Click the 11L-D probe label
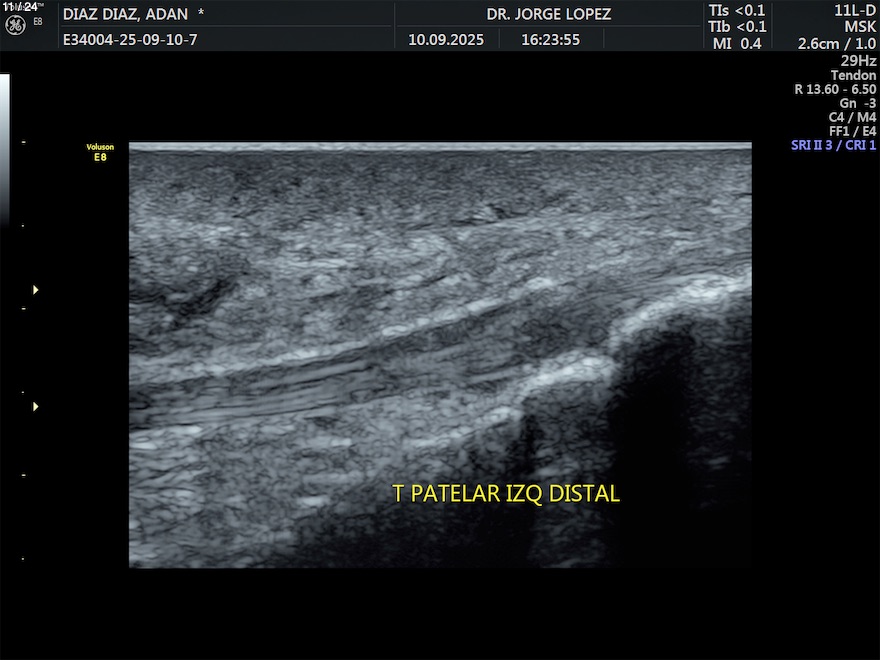Viewport: 880px width, 660px height. coord(854,11)
